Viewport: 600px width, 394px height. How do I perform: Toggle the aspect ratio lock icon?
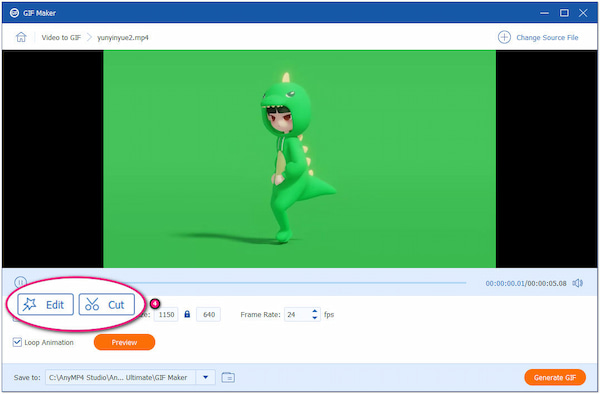pyautogui.click(x=187, y=314)
